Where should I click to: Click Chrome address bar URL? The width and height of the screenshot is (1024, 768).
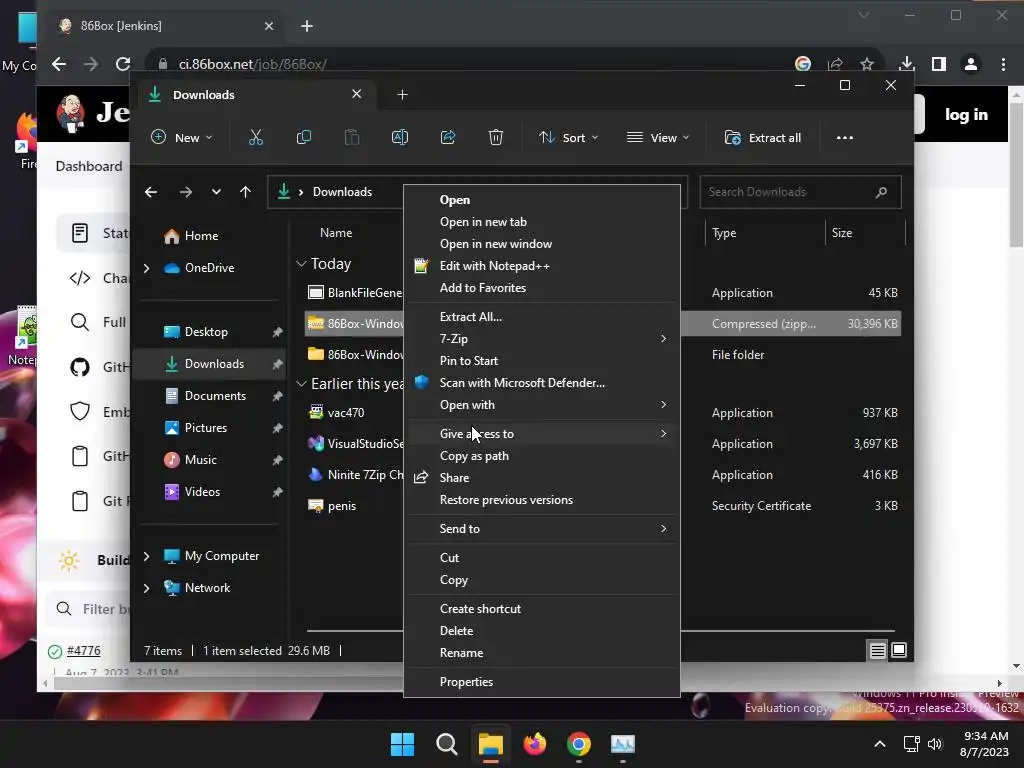[252, 64]
